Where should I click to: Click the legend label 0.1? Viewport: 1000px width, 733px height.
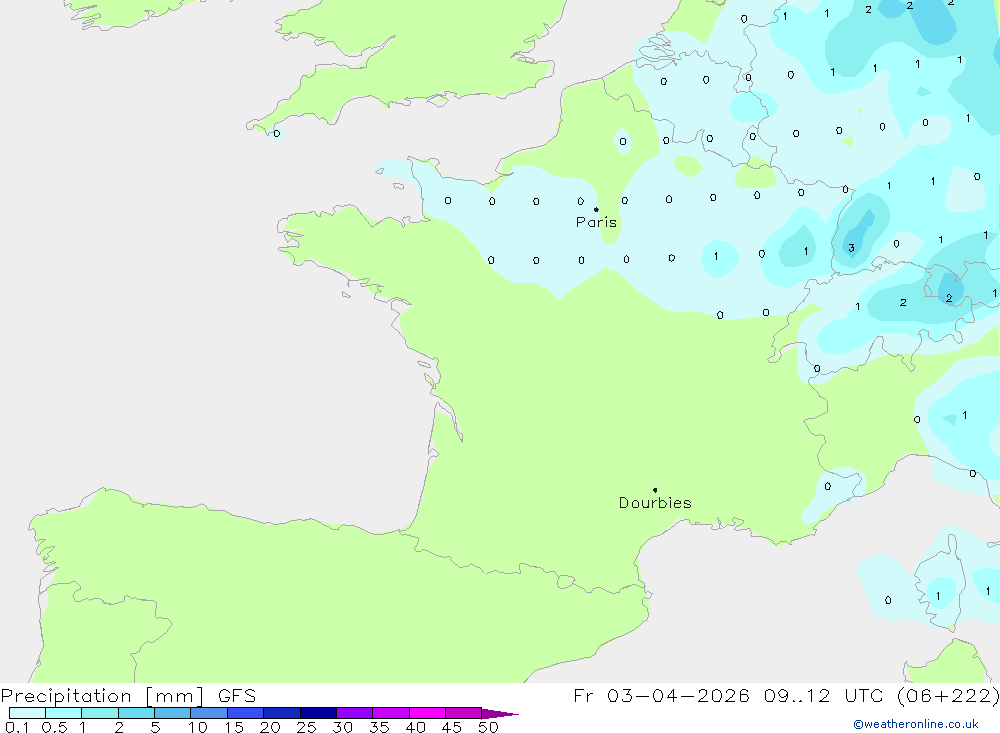point(17,727)
